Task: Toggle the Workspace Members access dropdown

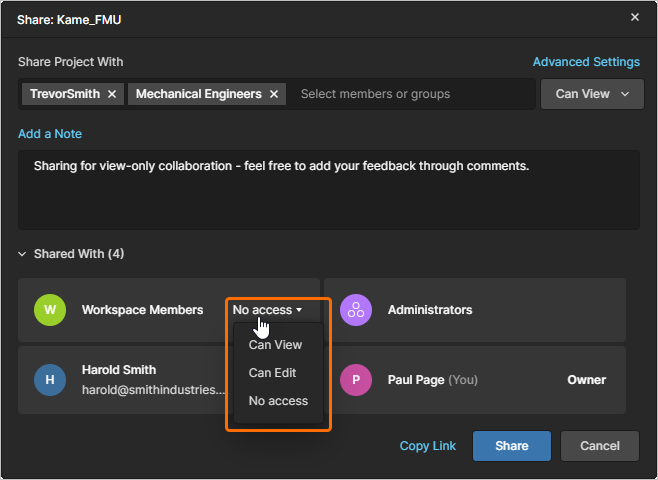Action: click(x=267, y=310)
